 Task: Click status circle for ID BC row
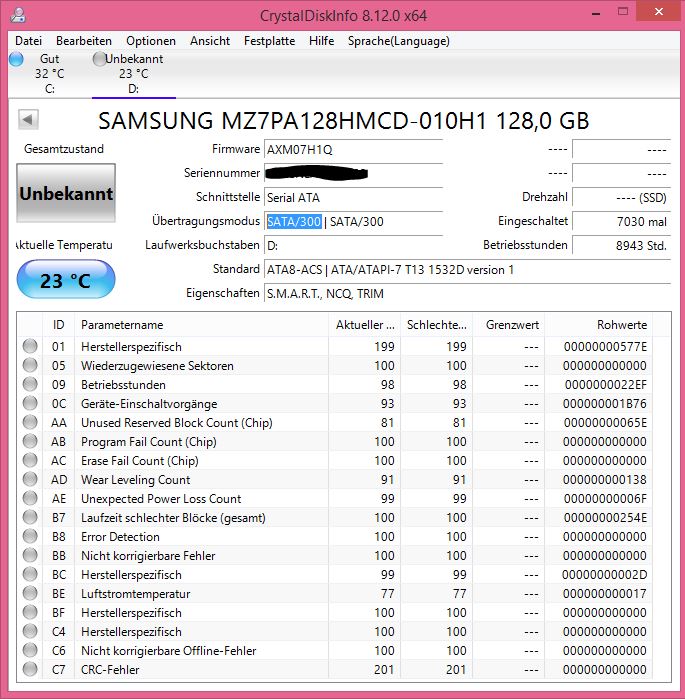pyautogui.click(x=30, y=574)
